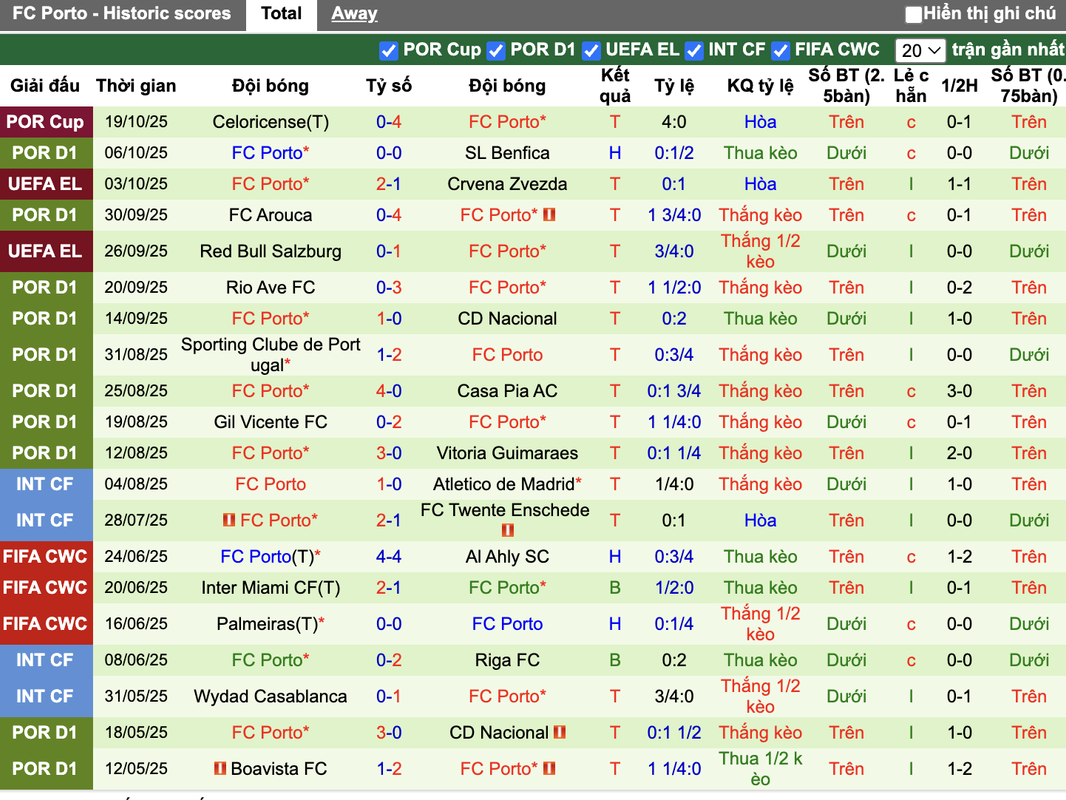Viewport: 1066px width, 800px height.
Task: Uncheck the POR Cup filter checkbox
Action: point(388,50)
